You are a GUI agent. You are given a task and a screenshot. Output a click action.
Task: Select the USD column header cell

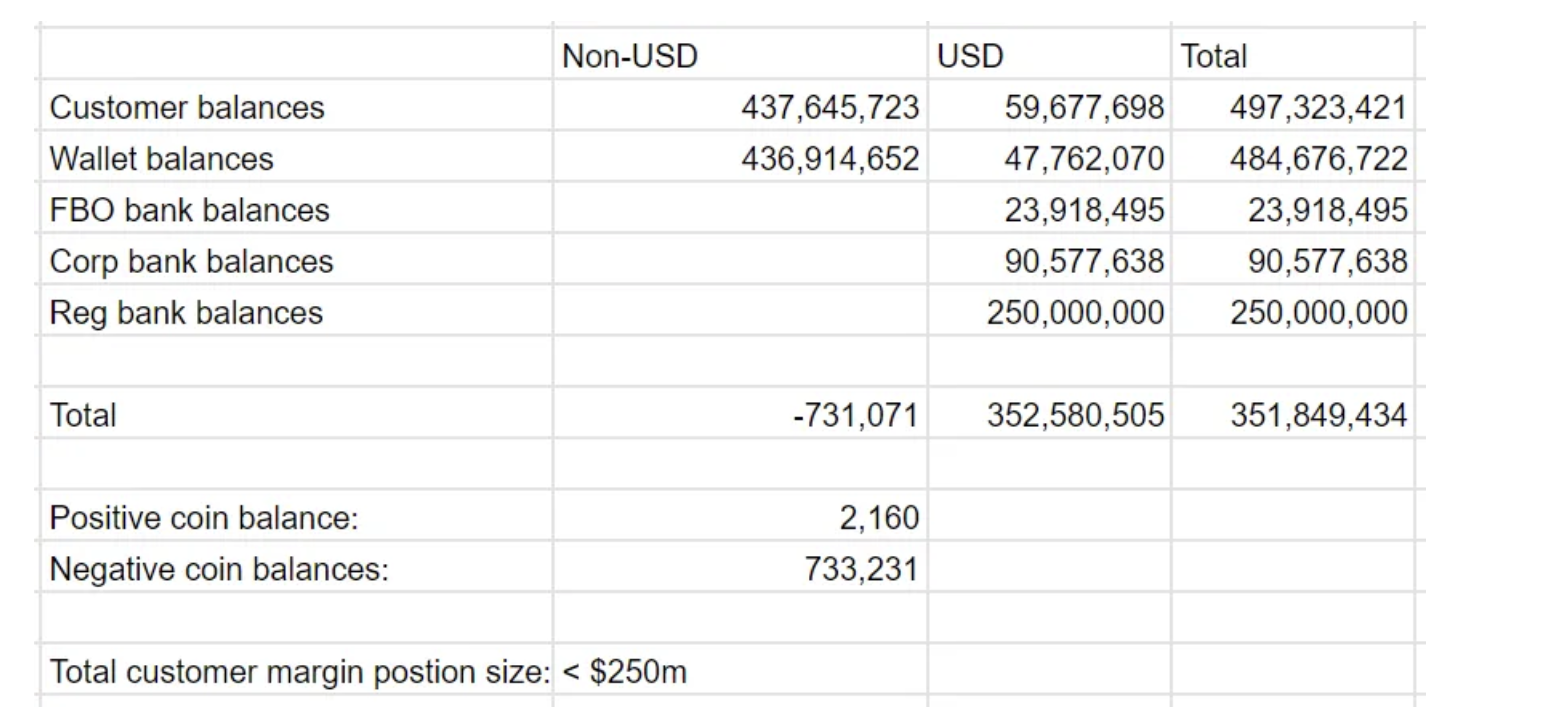(x=1049, y=55)
